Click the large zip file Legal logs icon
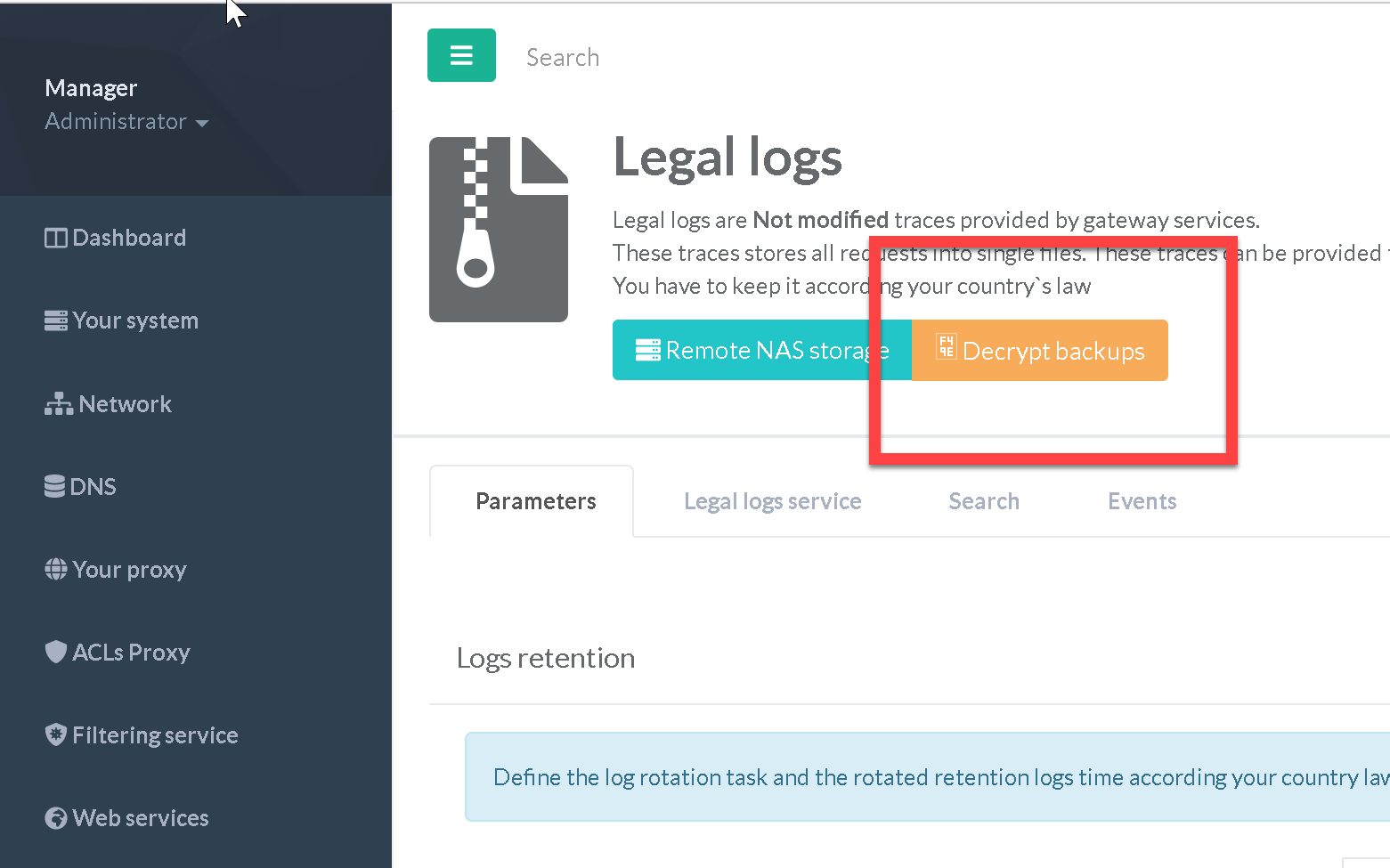Viewport: 1390px width, 868px height. point(499,230)
